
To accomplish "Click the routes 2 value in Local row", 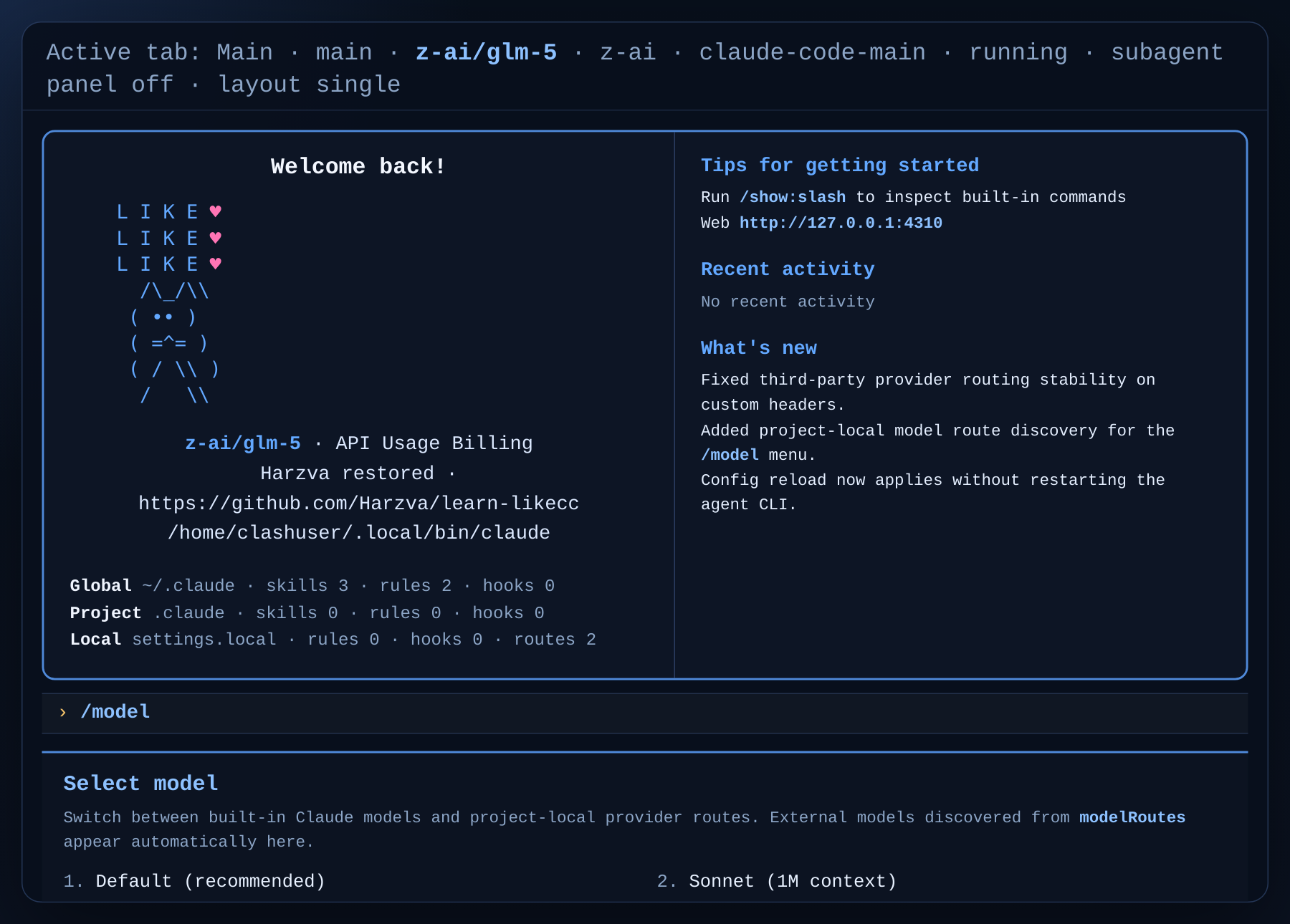I will point(555,640).
